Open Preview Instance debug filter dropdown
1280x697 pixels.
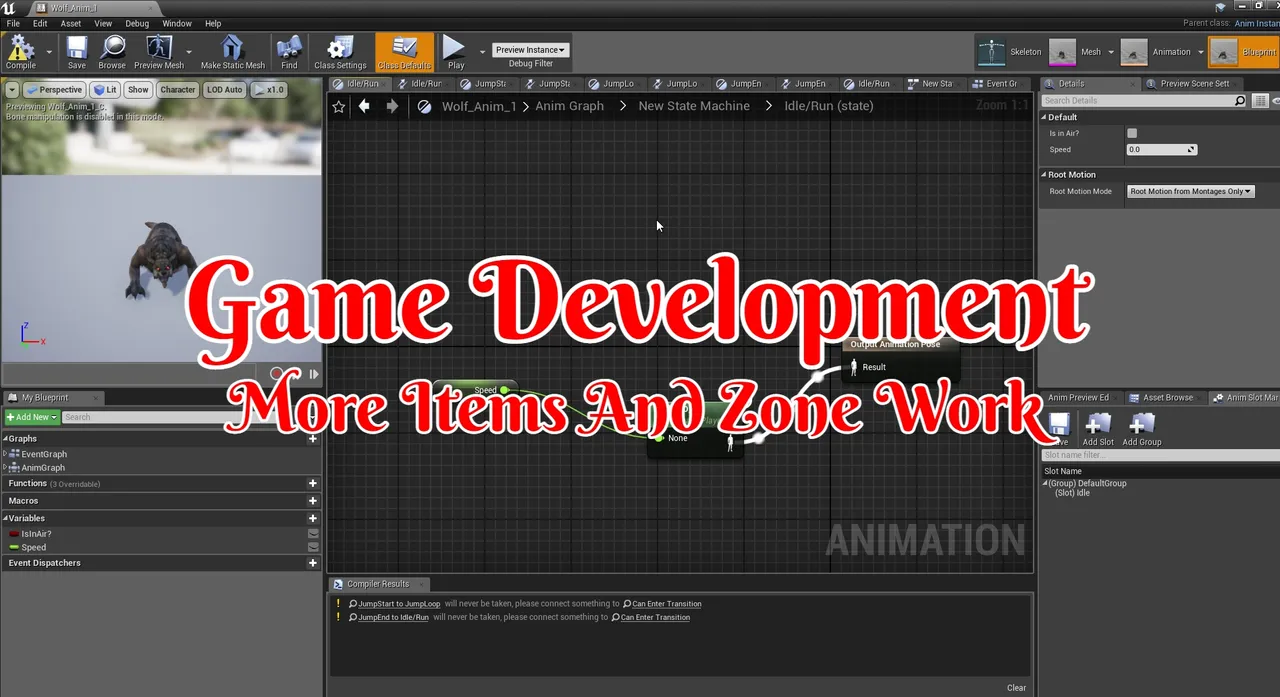click(530, 50)
